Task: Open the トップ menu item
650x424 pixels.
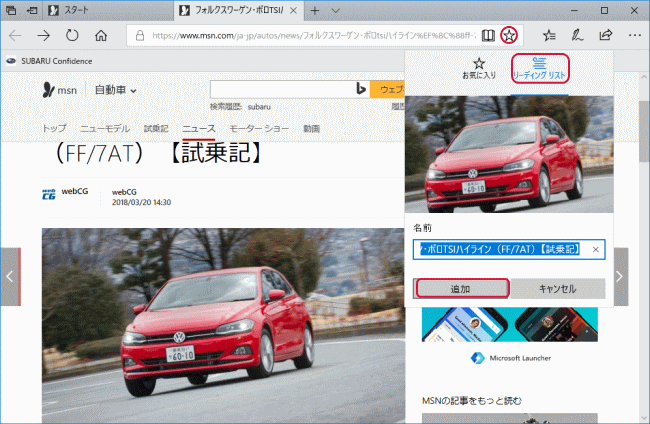Action: tap(54, 128)
